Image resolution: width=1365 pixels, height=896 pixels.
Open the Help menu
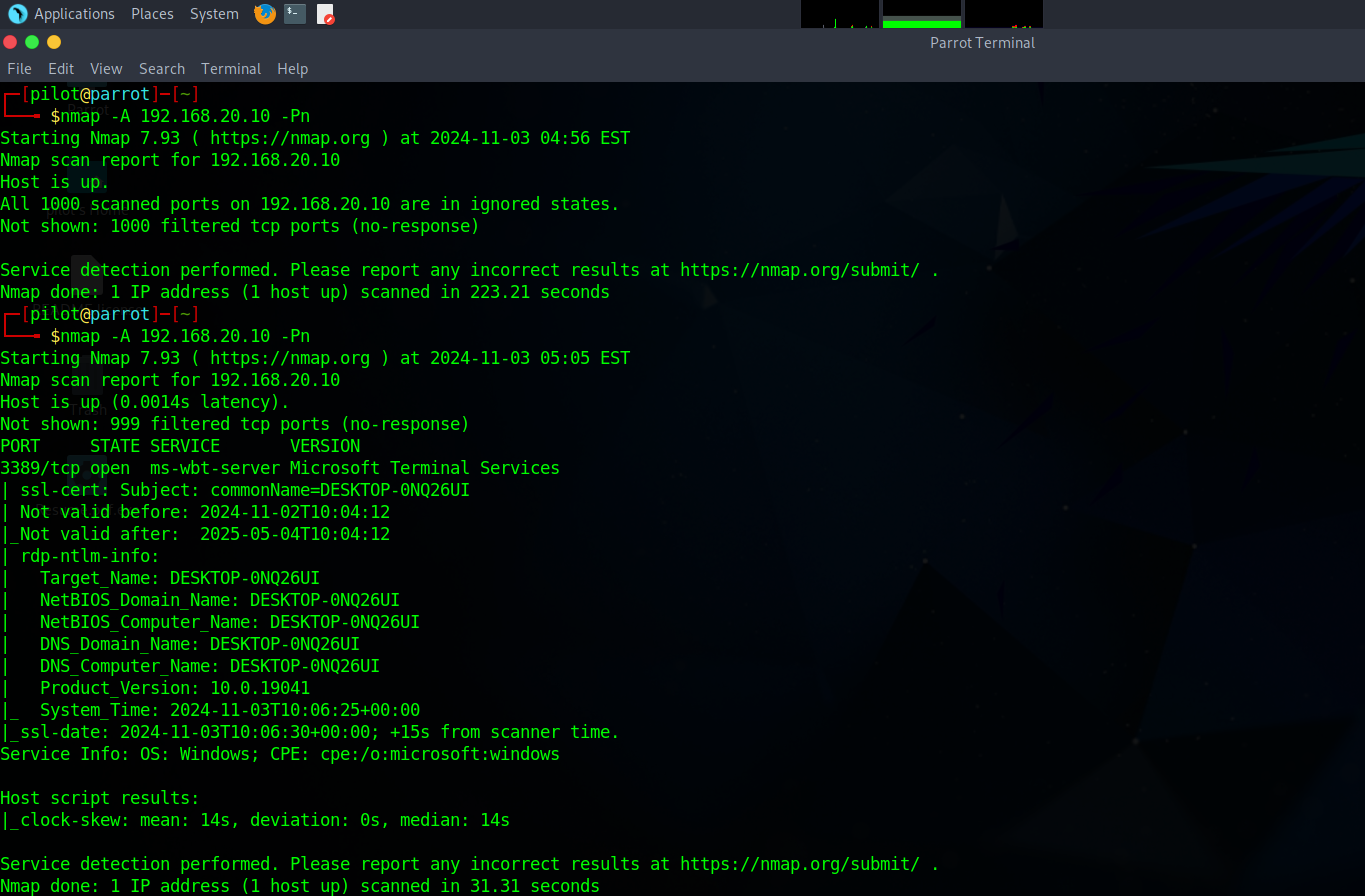coord(292,69)
